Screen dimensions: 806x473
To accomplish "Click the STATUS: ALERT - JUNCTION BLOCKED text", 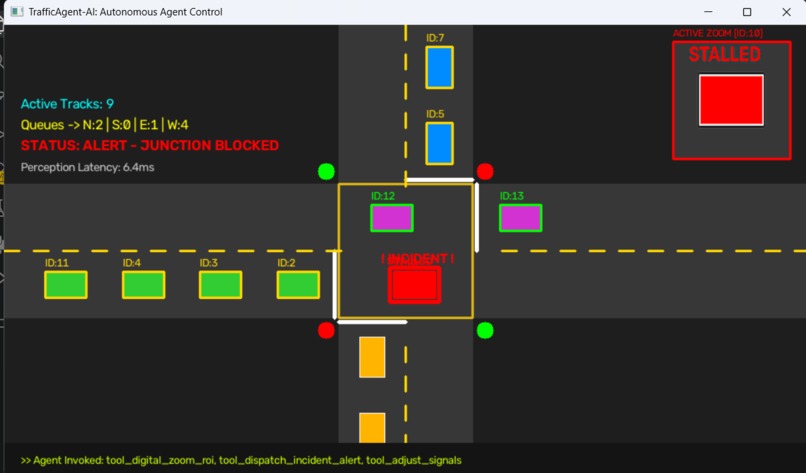I will click(150, 145).
